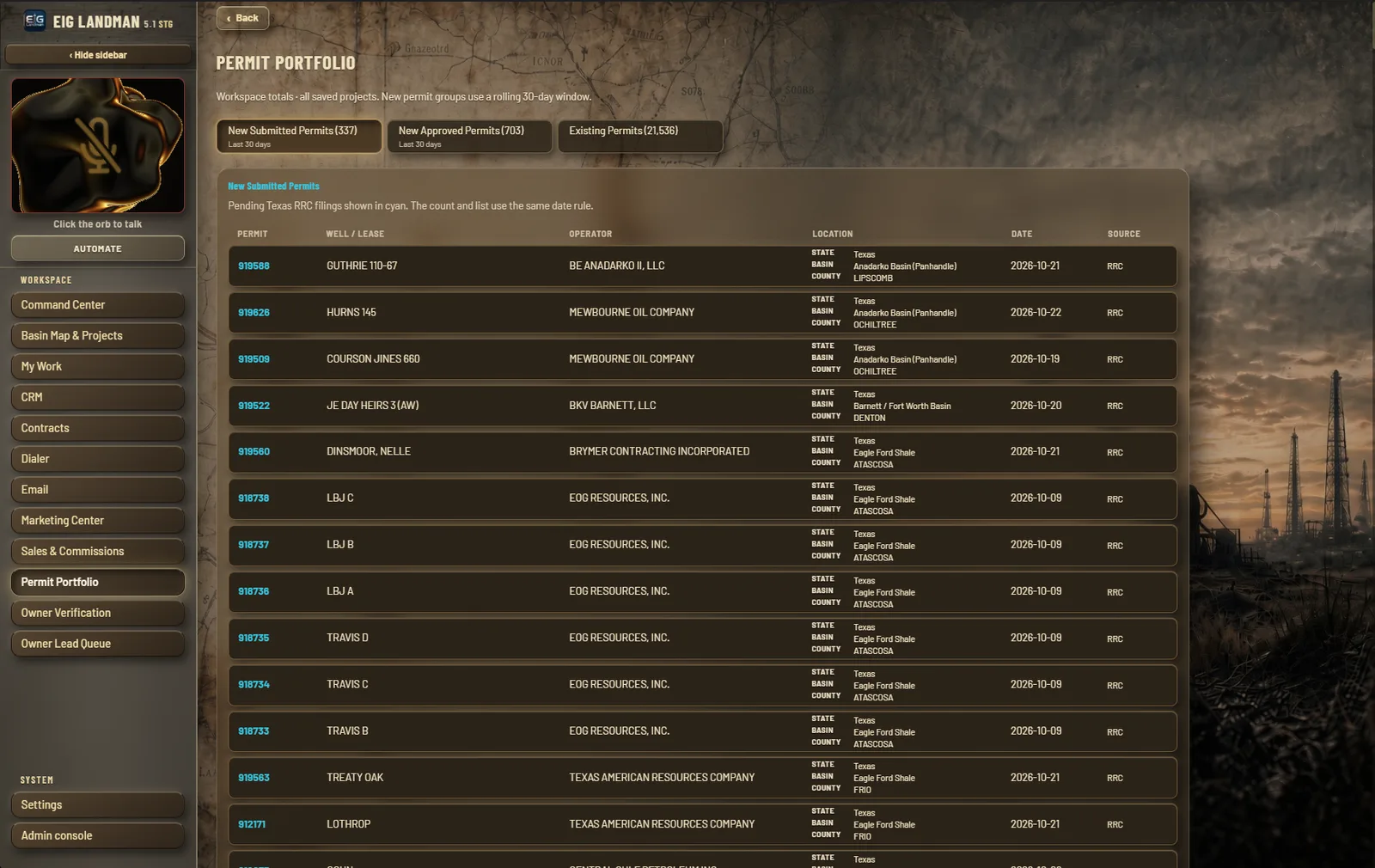Open permit 918735 link
Viewport: 1375px width, 868px height.
pos(254,639)
